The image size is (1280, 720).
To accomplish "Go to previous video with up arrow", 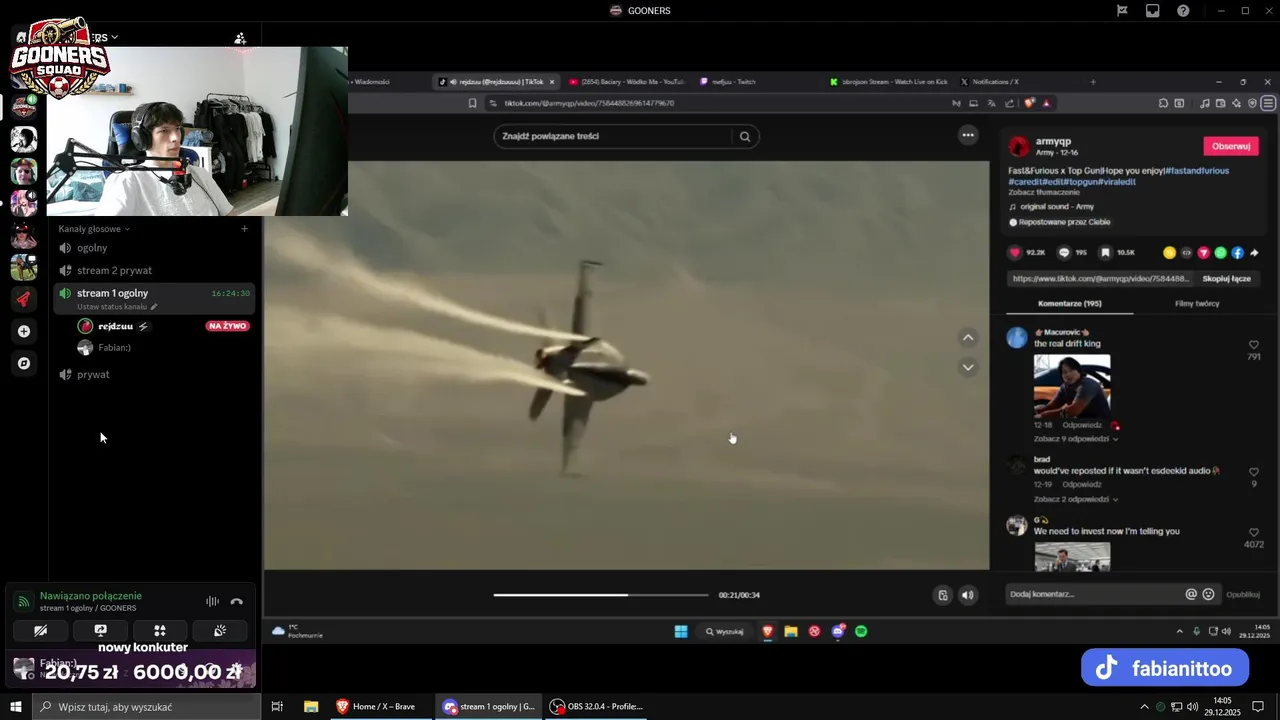I will coord(968,338).
